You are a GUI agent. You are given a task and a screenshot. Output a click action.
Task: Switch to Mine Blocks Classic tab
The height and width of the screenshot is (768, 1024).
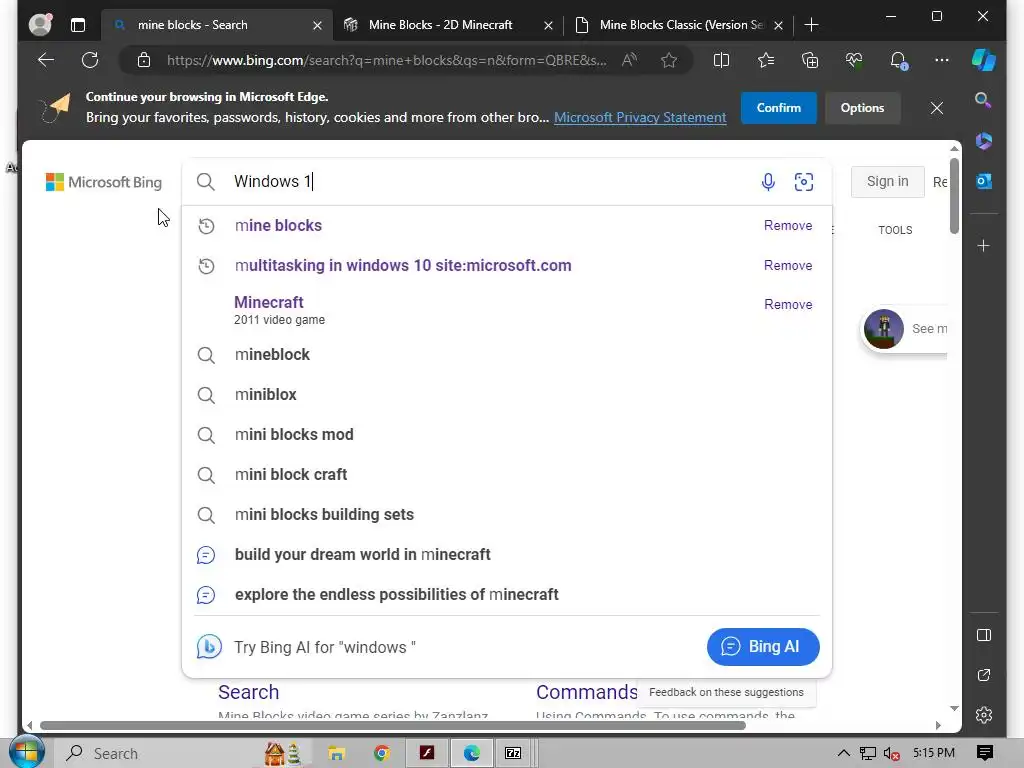681,25
